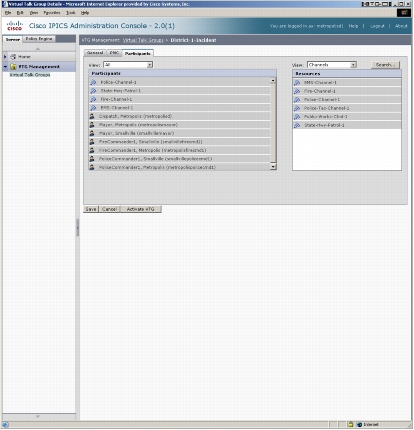
Task: Open Virtual Talk Groups in the sidebar tree
Action: pyautogui.click(x=30, y=75)
